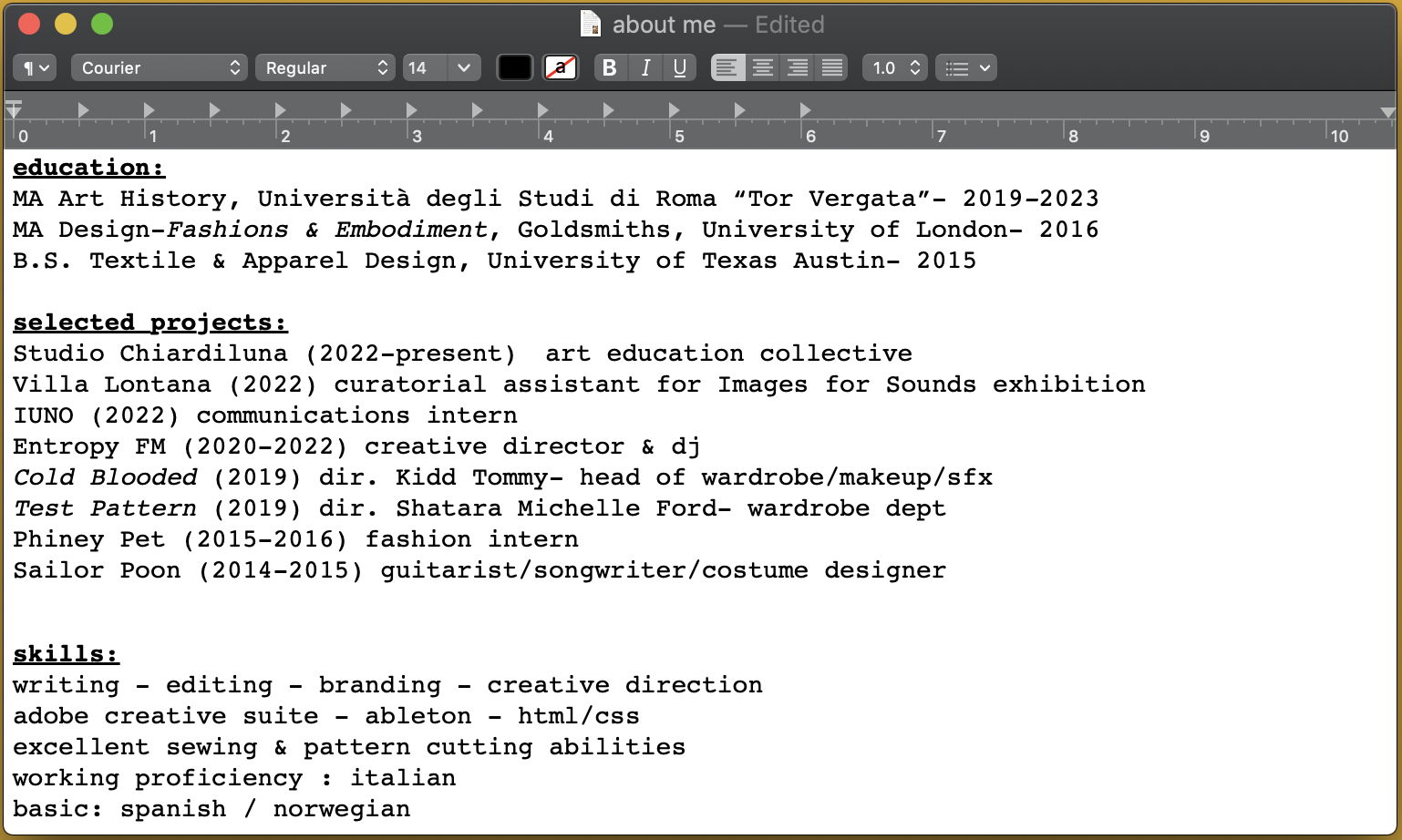The width and height of the screenshot is (1402, 840).
Task: Click 'excellent sewing & pattern cutting abilities'
Action: (349, 747)
